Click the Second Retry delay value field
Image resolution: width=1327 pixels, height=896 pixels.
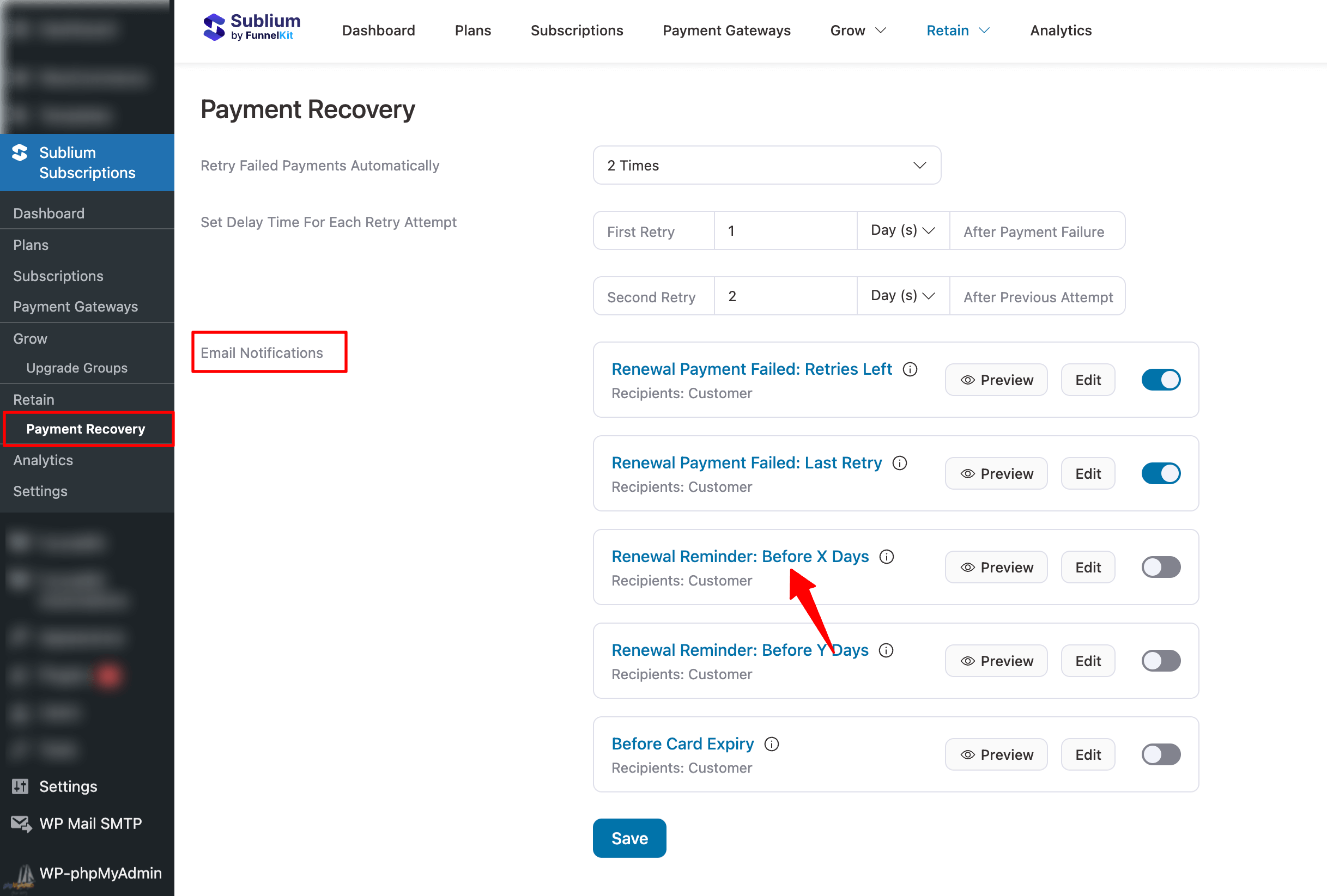point(785,296)
